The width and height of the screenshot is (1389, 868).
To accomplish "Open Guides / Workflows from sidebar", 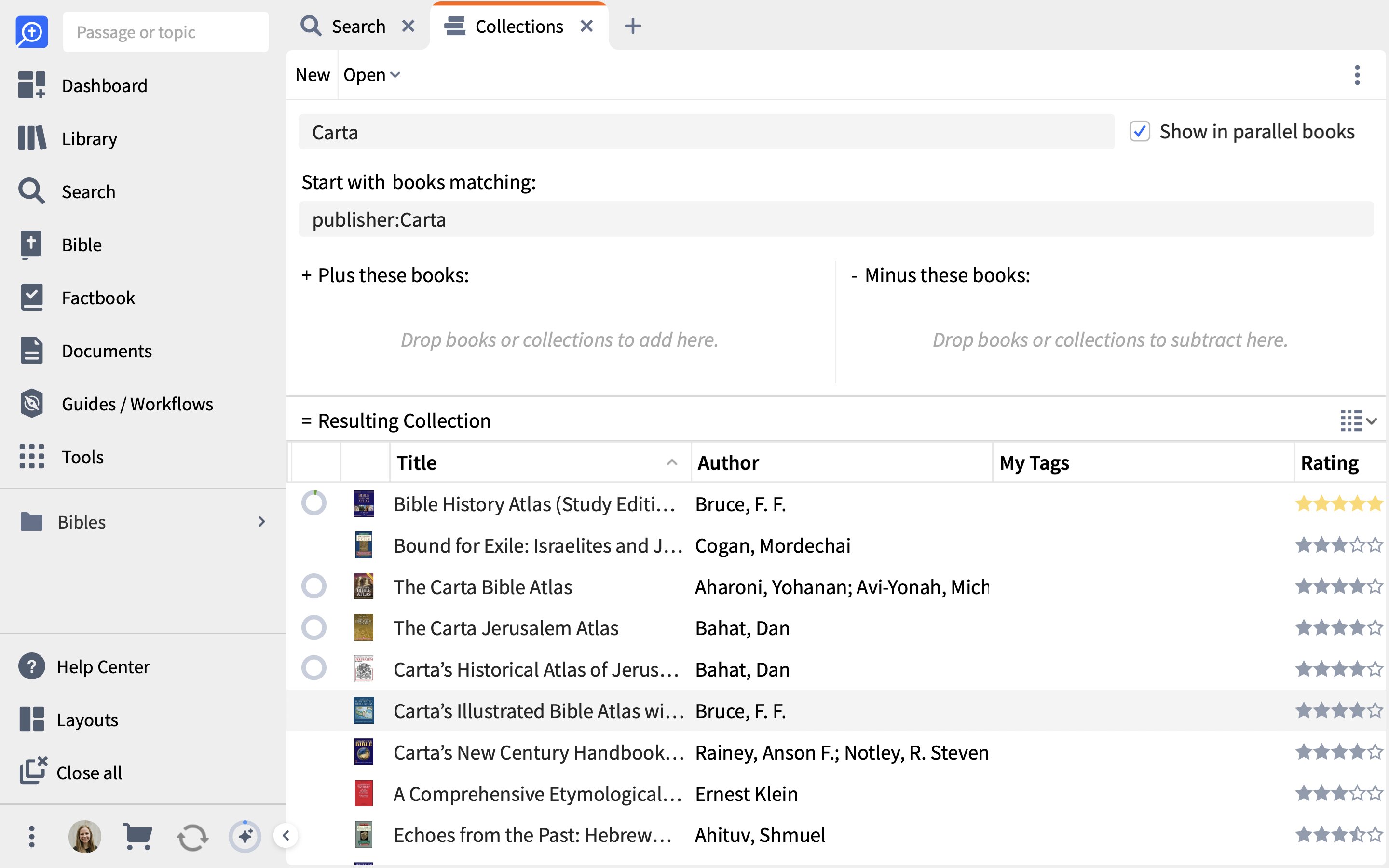I will click(x=137, y=404).
